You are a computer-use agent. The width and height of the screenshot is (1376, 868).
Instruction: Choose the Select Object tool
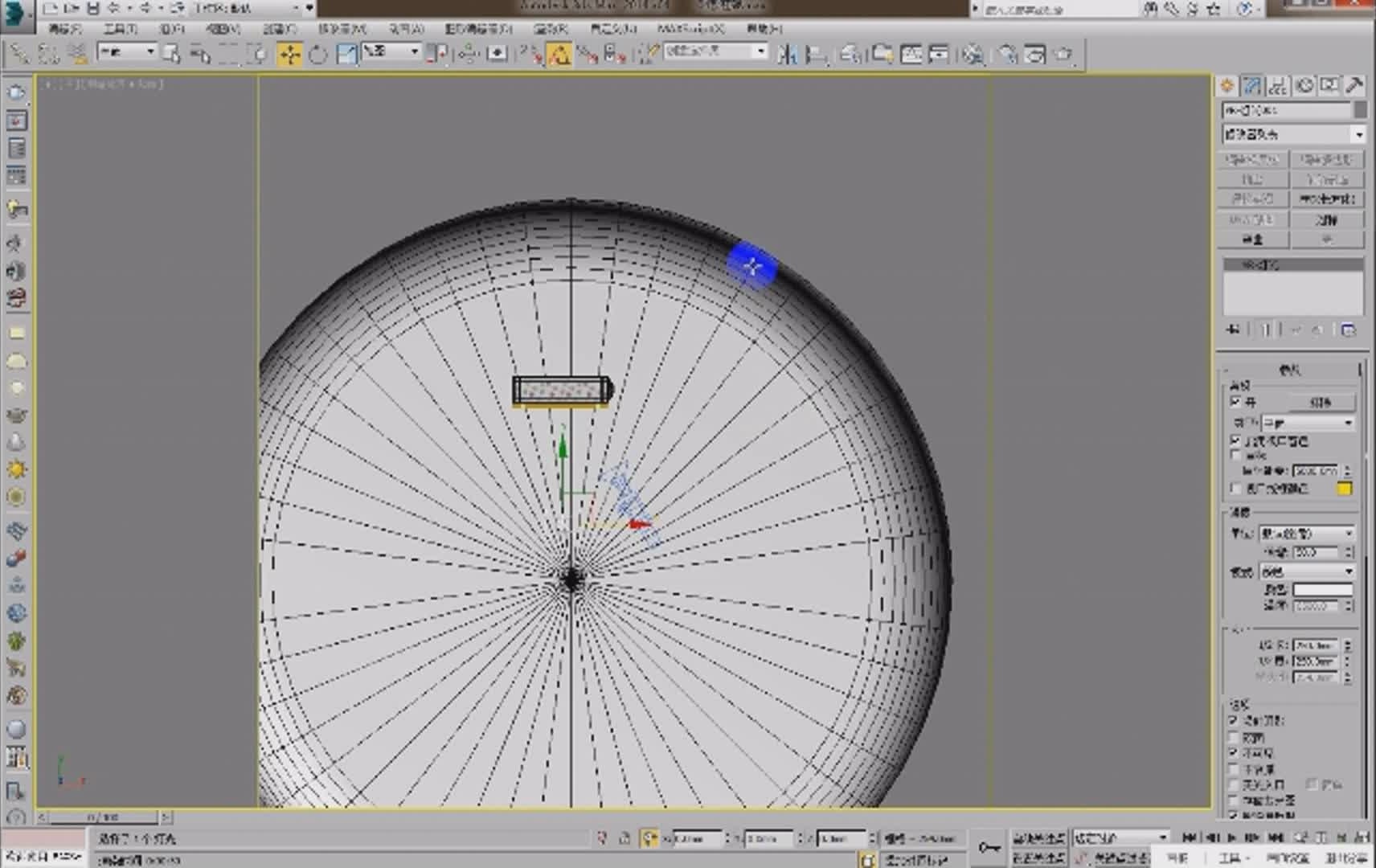point(171,54)
